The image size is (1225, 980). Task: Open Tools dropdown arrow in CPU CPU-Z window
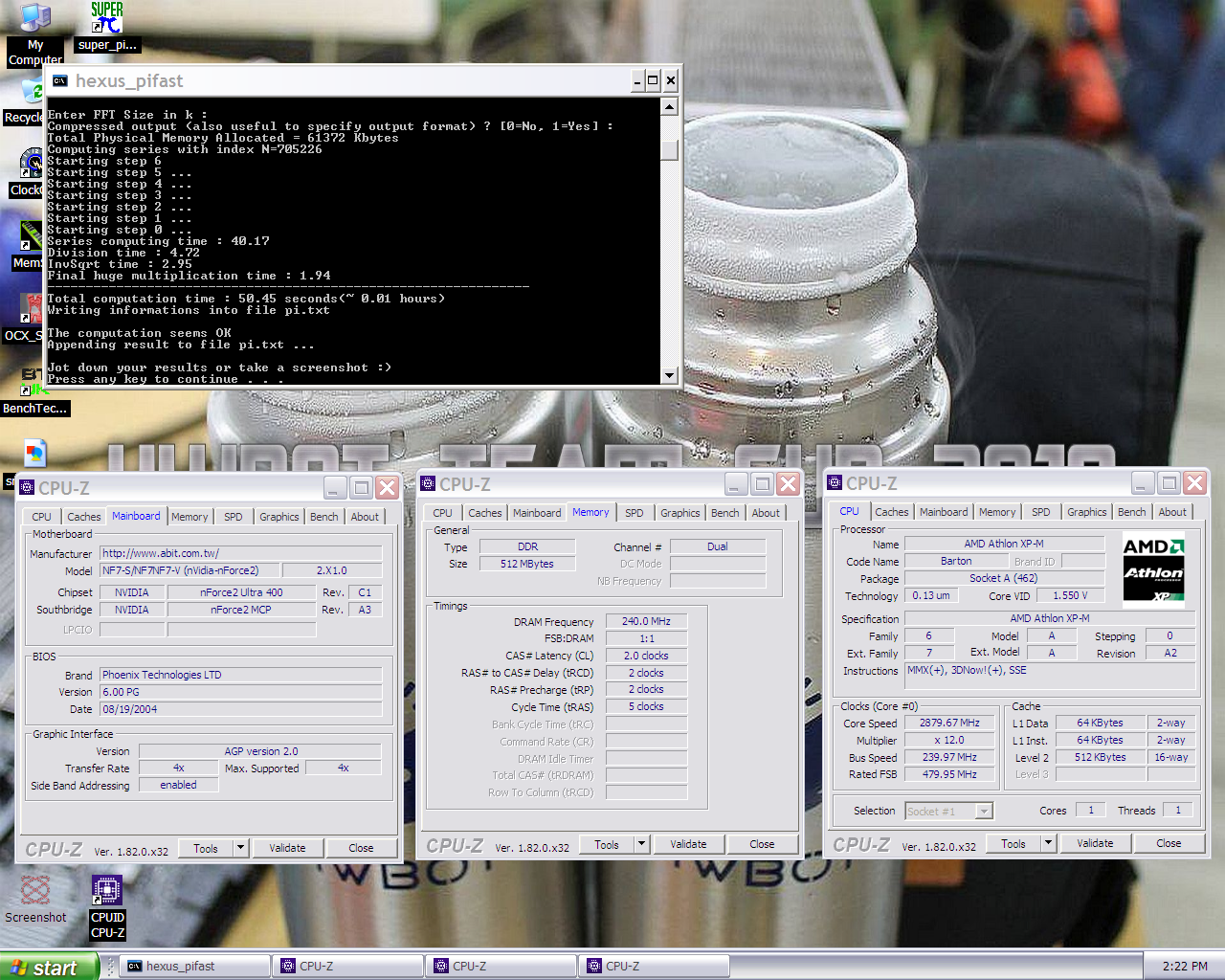(1048, 843)
